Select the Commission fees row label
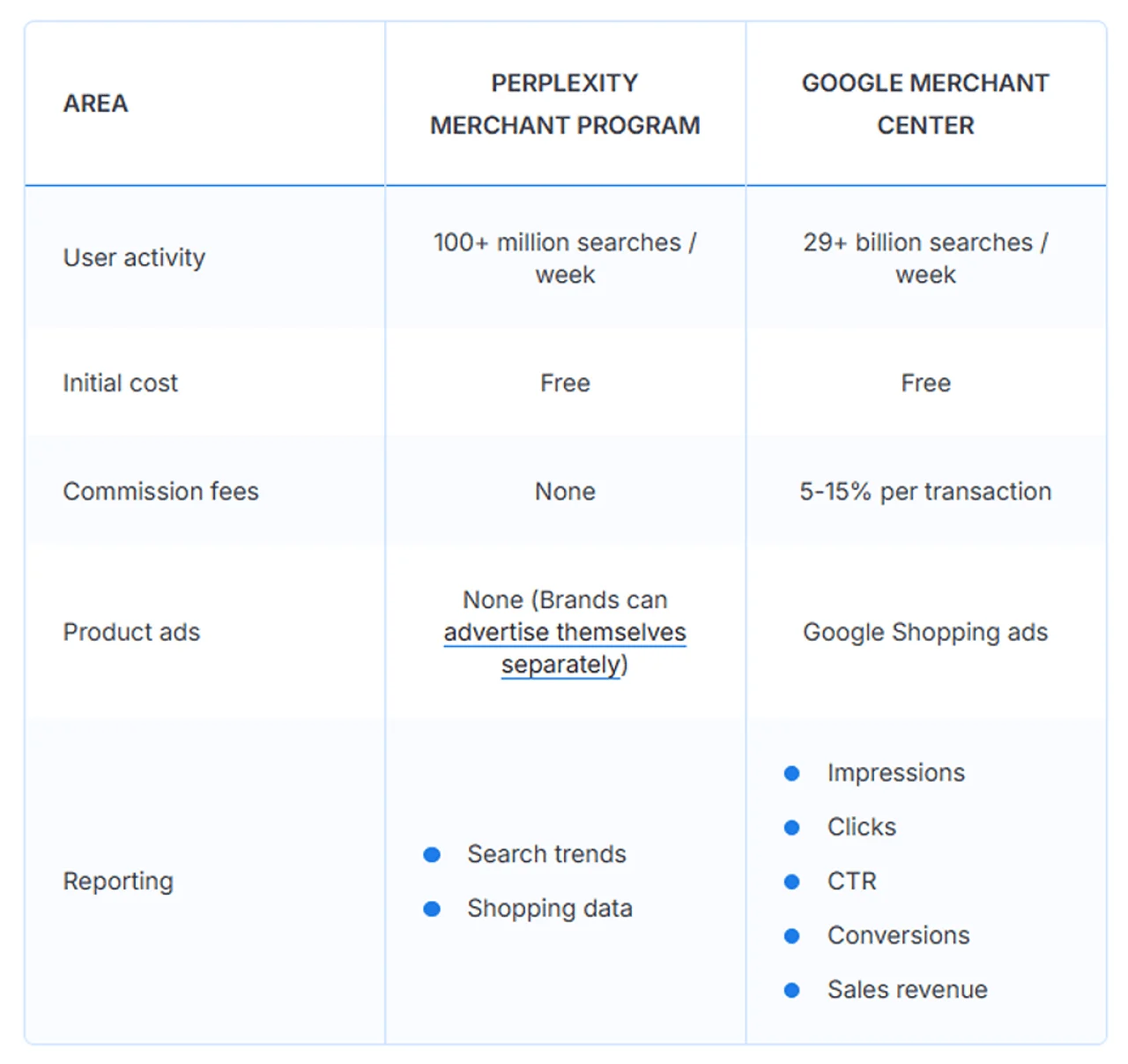 click(160, 491)
